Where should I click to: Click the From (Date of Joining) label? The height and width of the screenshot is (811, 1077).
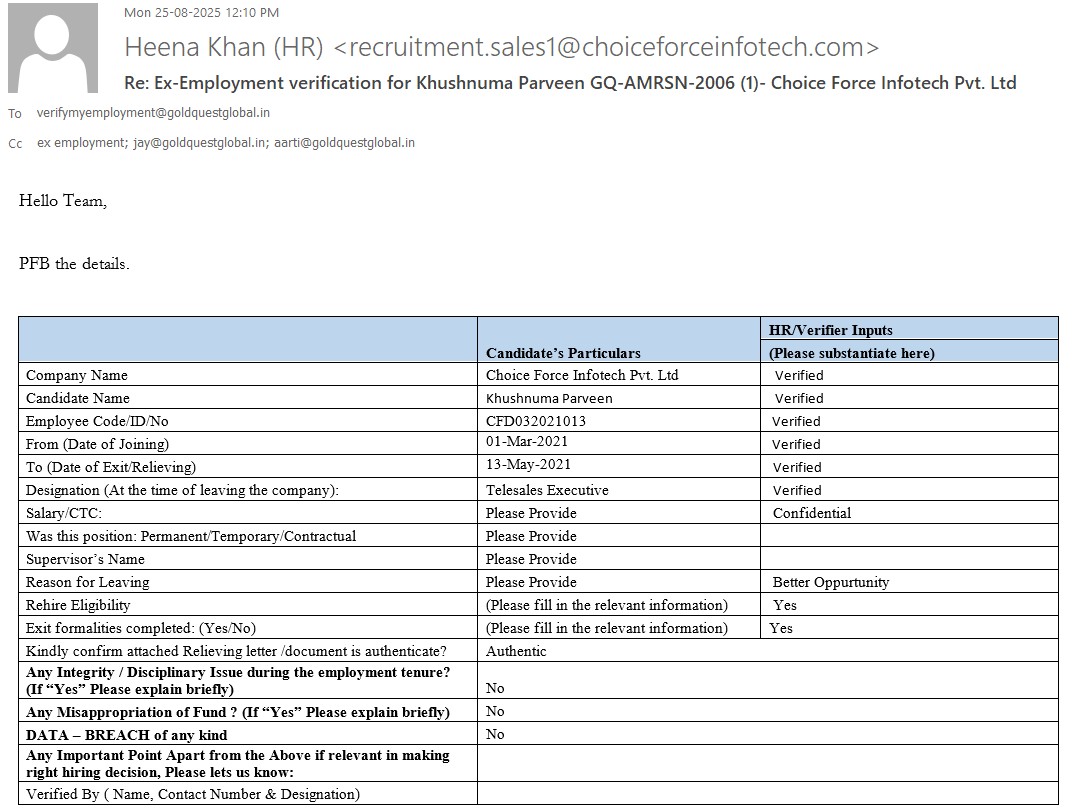(x=98, y=444)
